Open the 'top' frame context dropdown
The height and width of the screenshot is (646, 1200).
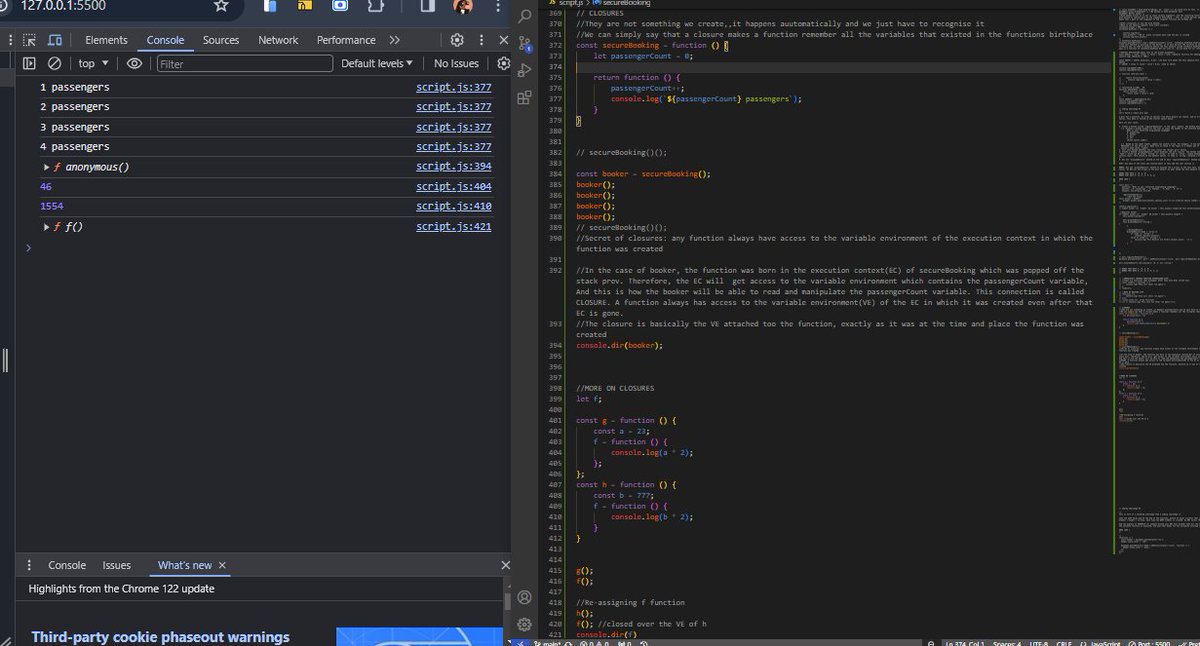[x=91, y=63]
